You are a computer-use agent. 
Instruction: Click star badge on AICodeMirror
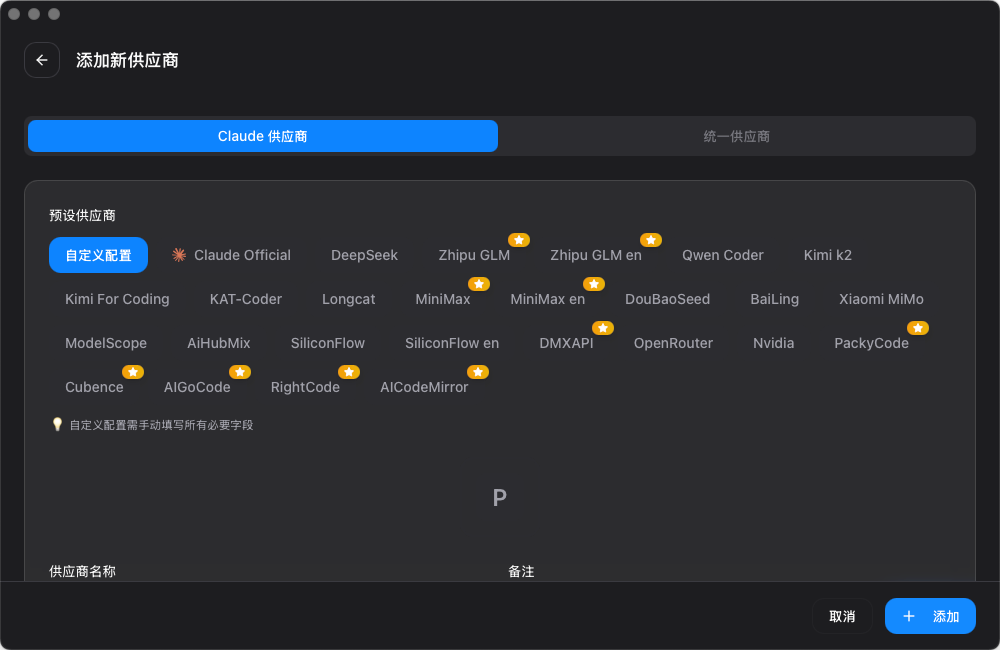478,372
